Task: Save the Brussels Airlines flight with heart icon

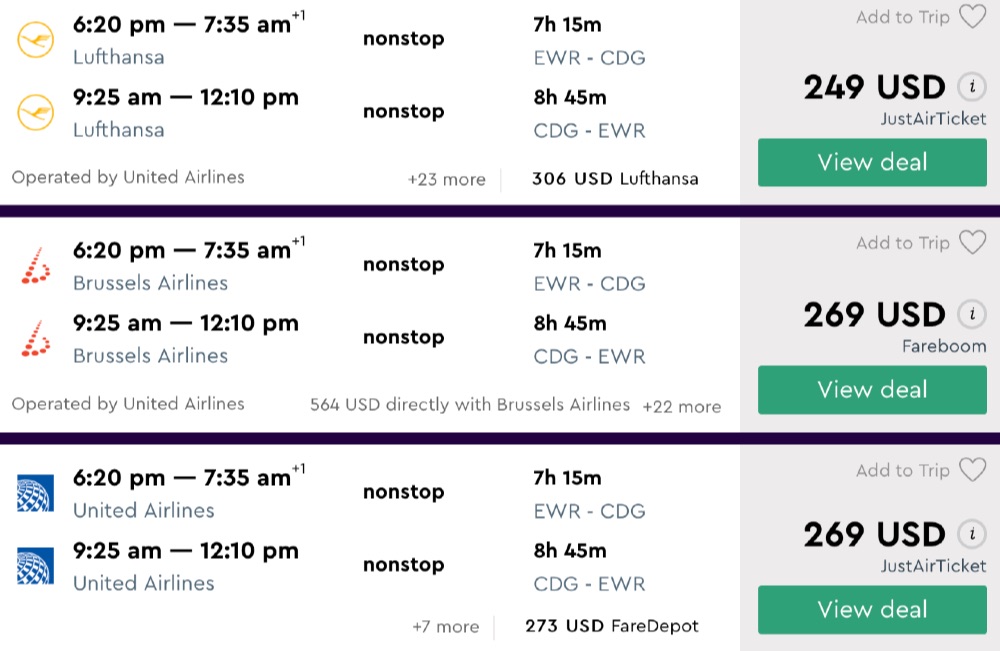Action: 972,243
